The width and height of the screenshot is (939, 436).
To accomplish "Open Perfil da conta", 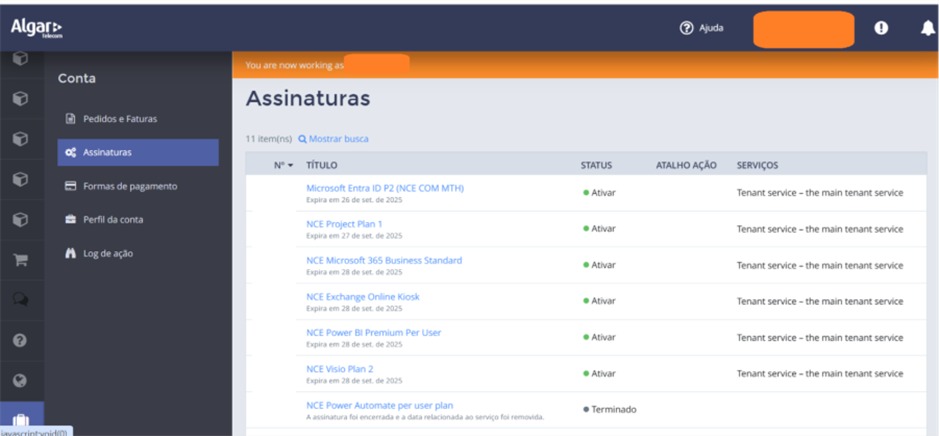I will [118, 220].
